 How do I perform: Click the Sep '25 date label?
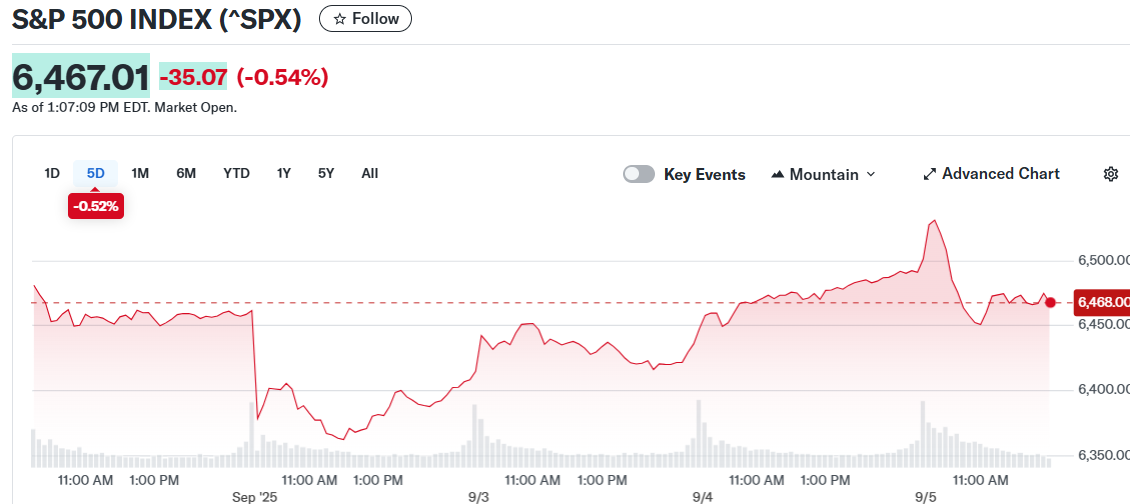coord(254,498)
